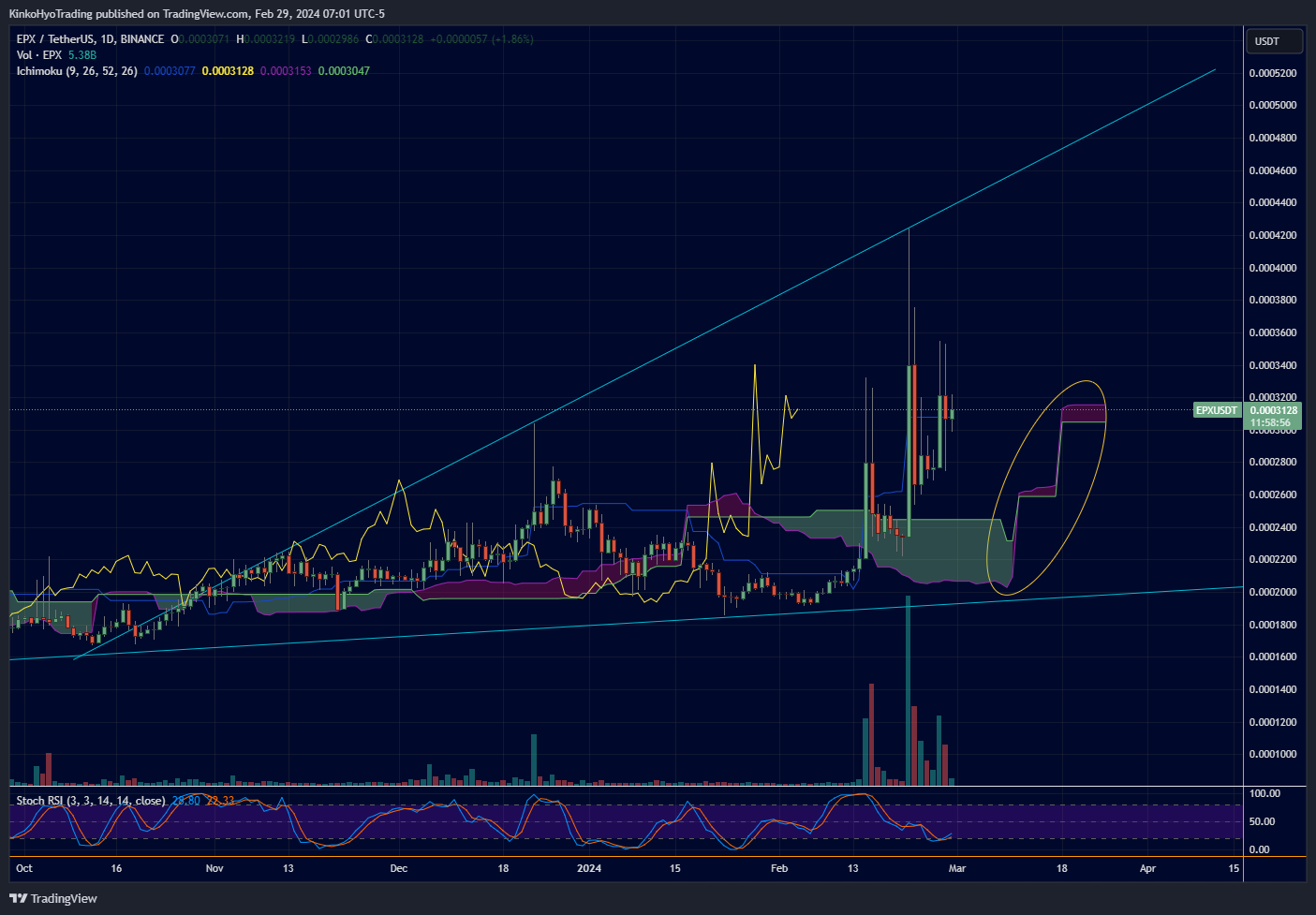This screenshot has width=1316, height=915.
Task: Click 0.0001400 on the price axis
Action: (1273, 689)
